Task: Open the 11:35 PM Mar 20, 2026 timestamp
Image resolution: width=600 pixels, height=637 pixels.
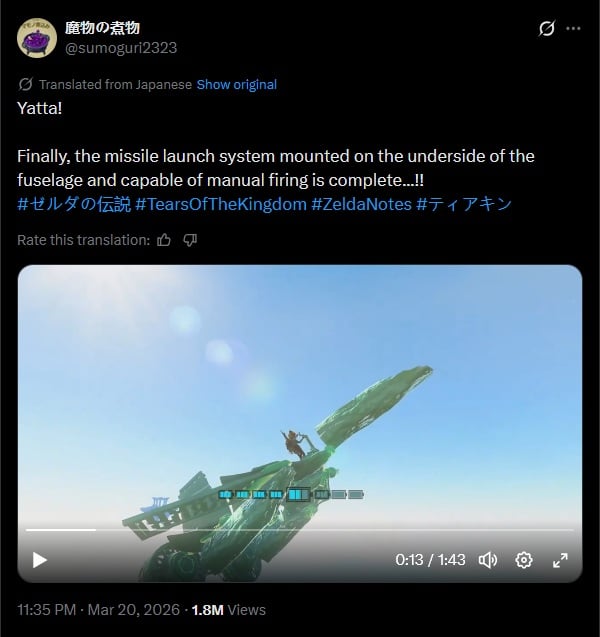Action: pos(99,610)
